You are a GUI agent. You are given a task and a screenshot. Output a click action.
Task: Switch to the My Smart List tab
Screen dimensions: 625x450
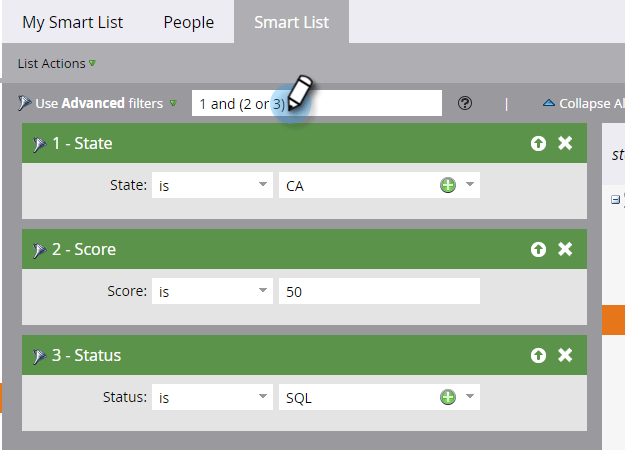tap(72, 22)
